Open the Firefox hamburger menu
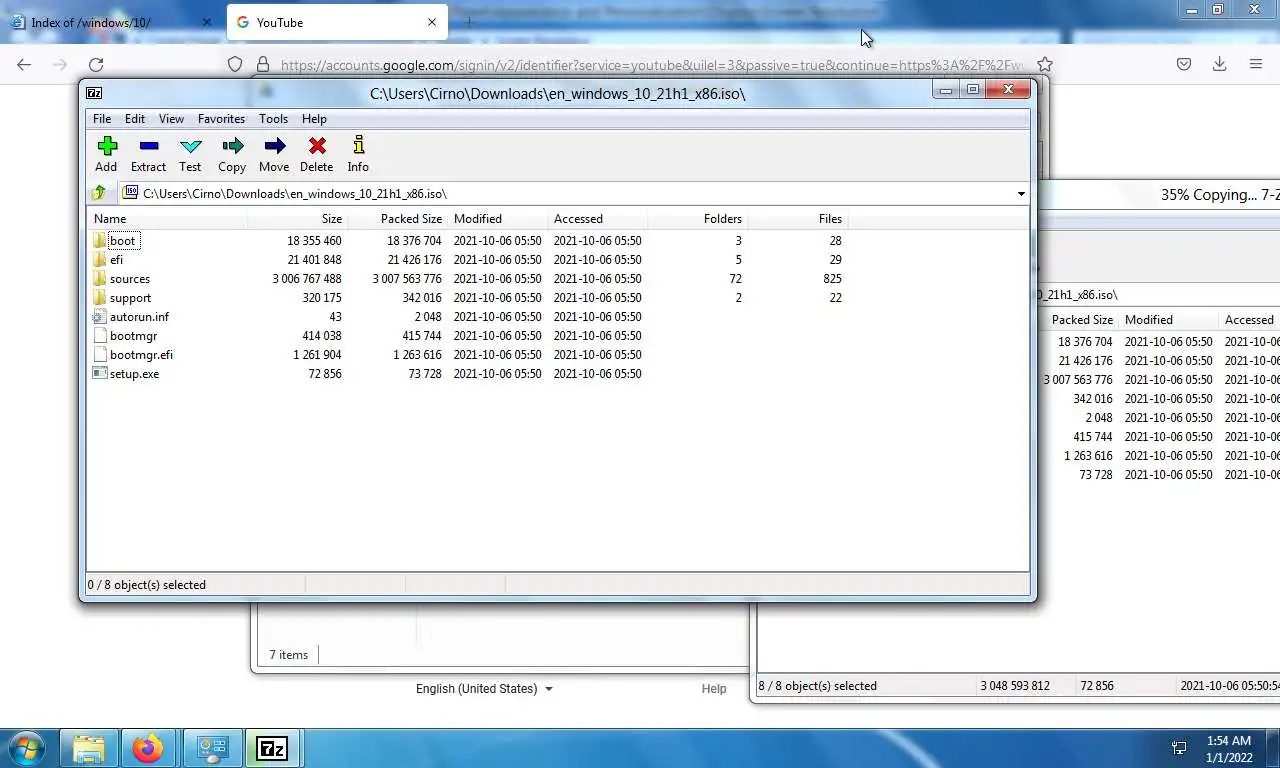Screen dimensions: 1280x768 (1256, 64)
